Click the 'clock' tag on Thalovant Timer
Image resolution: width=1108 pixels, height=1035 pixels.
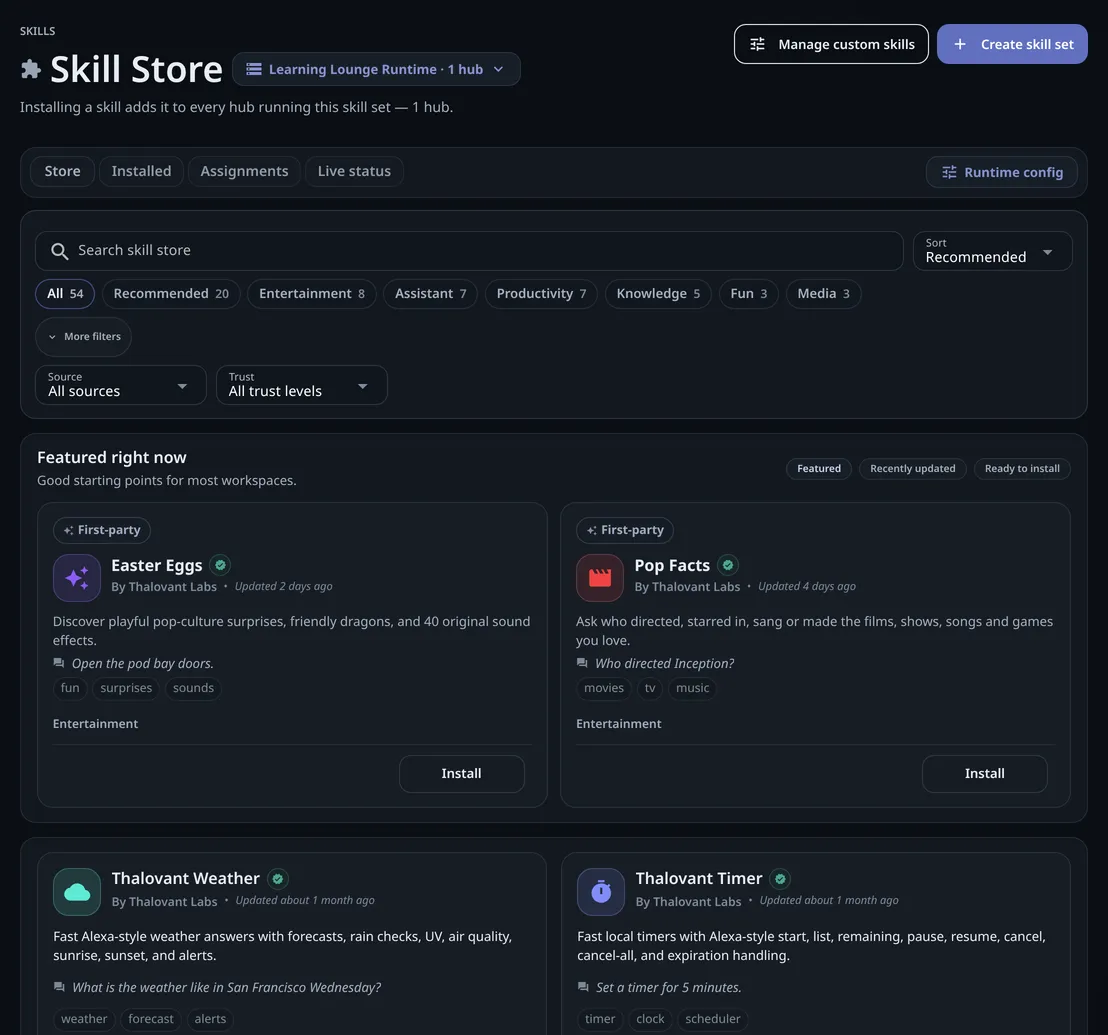pyautogui.click(x=650, y=1019)
